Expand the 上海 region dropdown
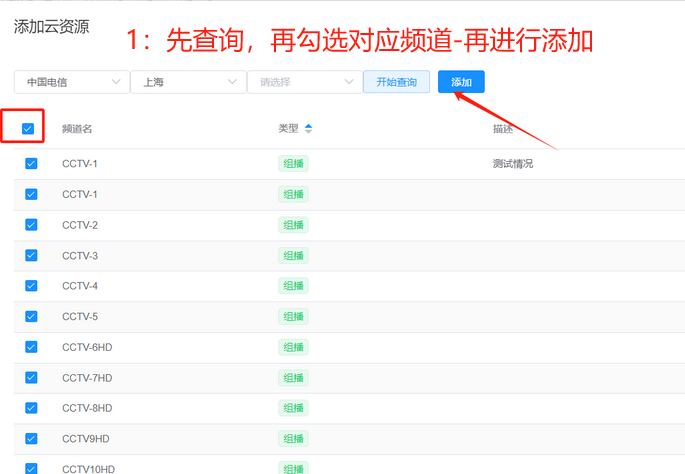 tap(188, 82)
